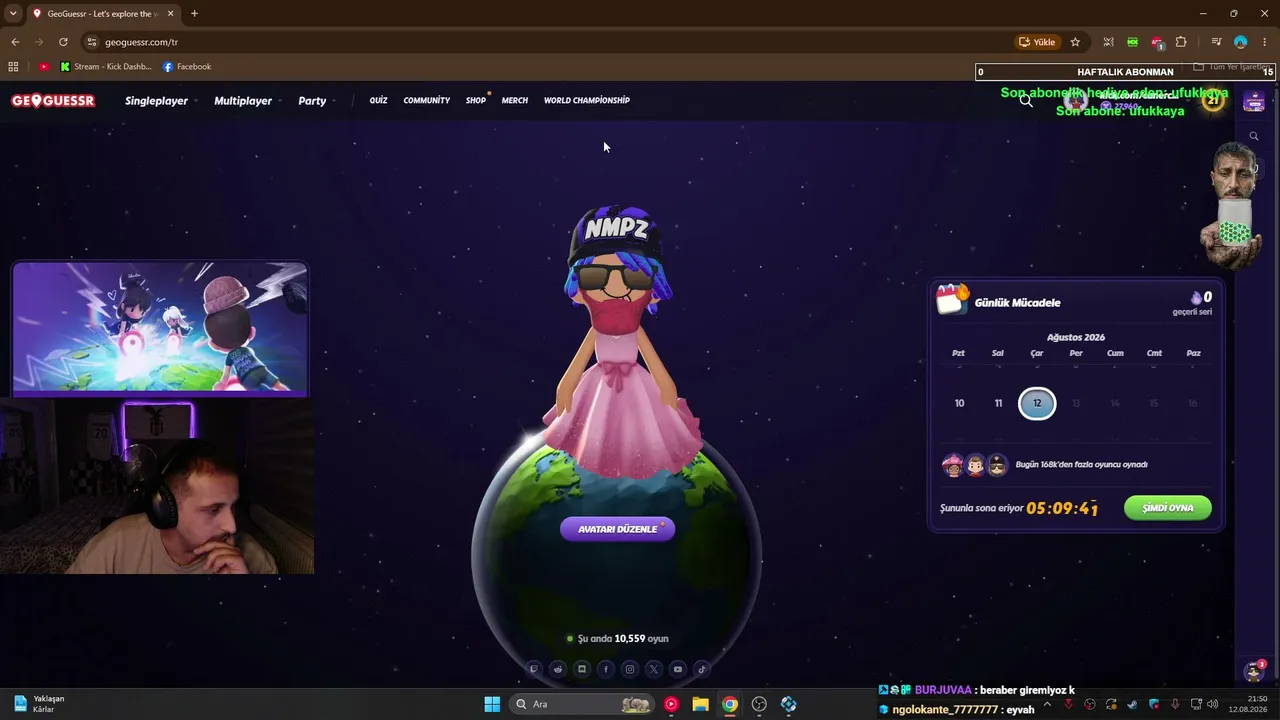
Task: Click the Ağustos 2026 month label
Action: [x=1076, y=337]
